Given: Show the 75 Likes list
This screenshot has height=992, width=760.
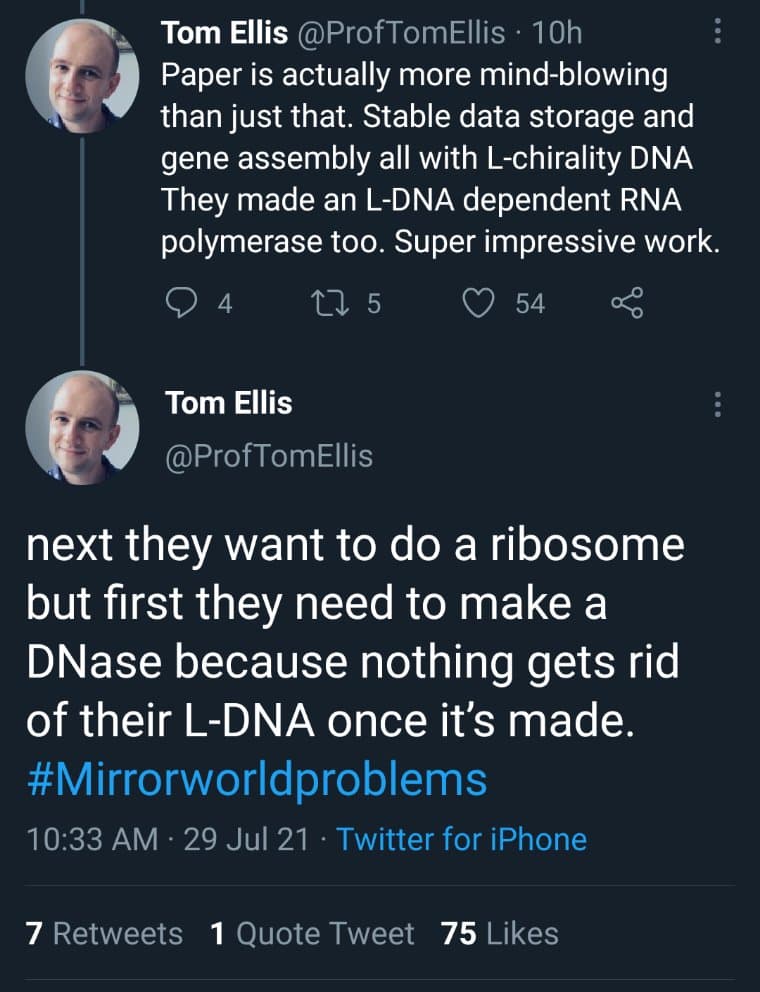Looking at the screenshot, I should point(499,933).
